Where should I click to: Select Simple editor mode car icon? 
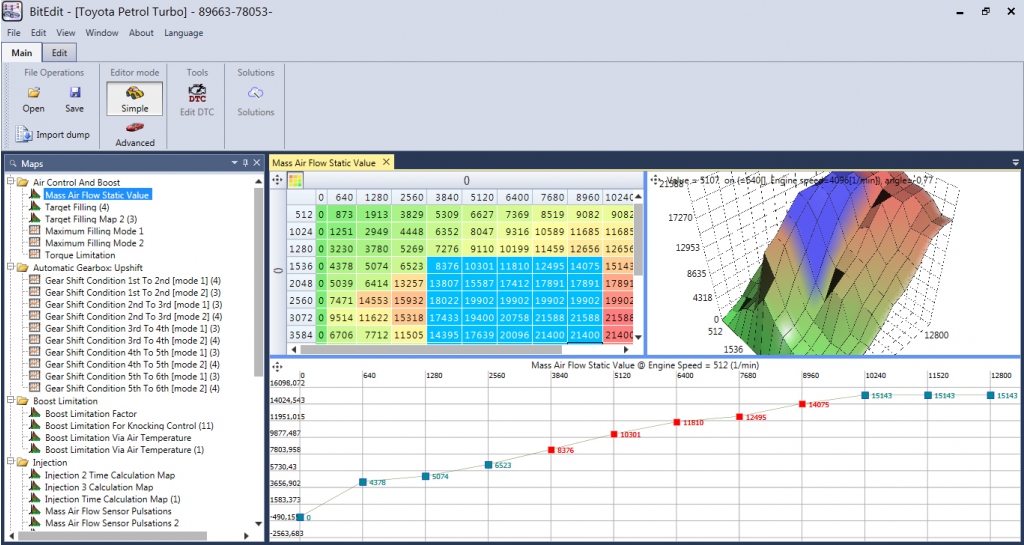135,99
